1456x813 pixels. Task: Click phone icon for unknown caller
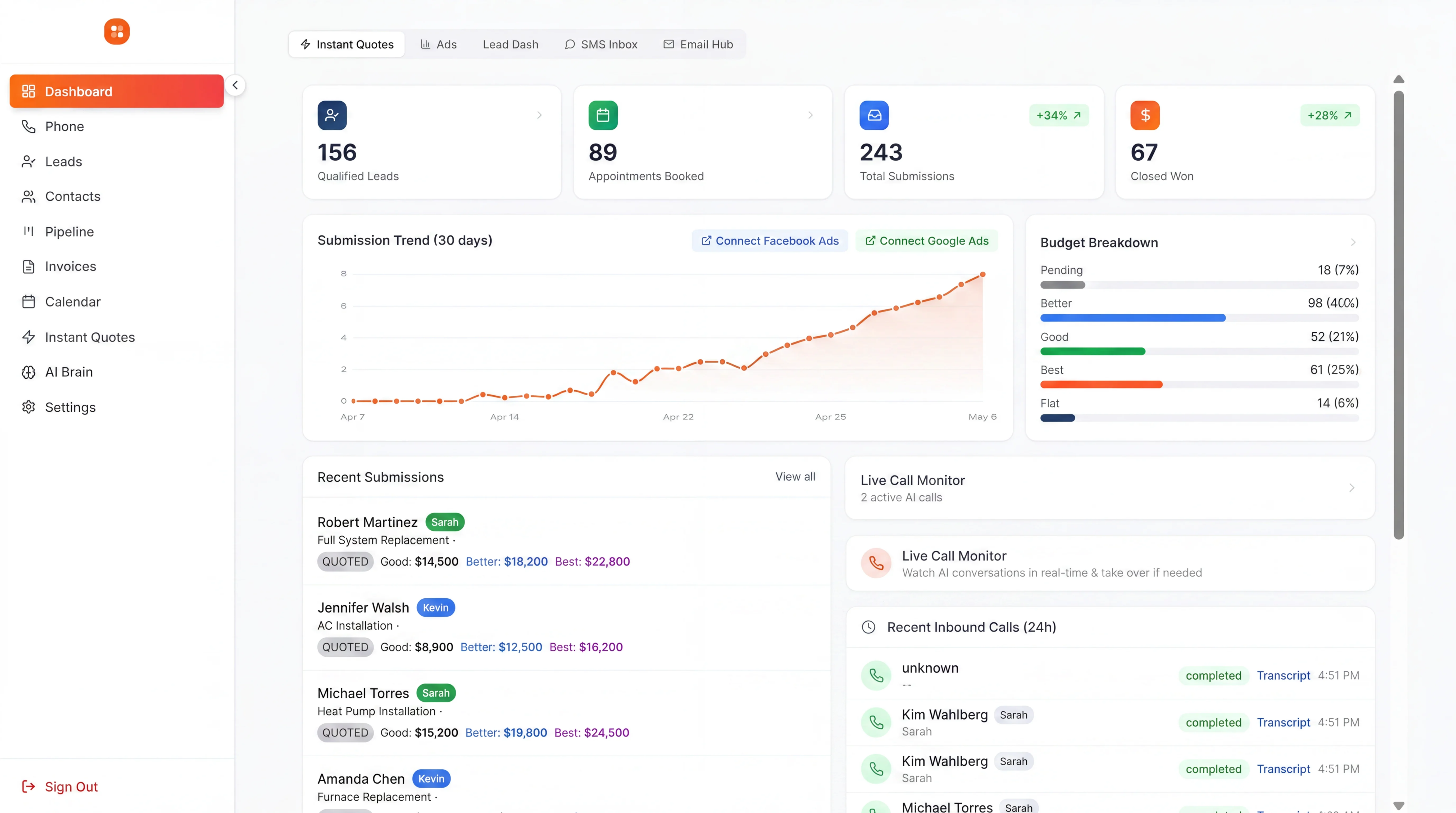click(876, 675)
